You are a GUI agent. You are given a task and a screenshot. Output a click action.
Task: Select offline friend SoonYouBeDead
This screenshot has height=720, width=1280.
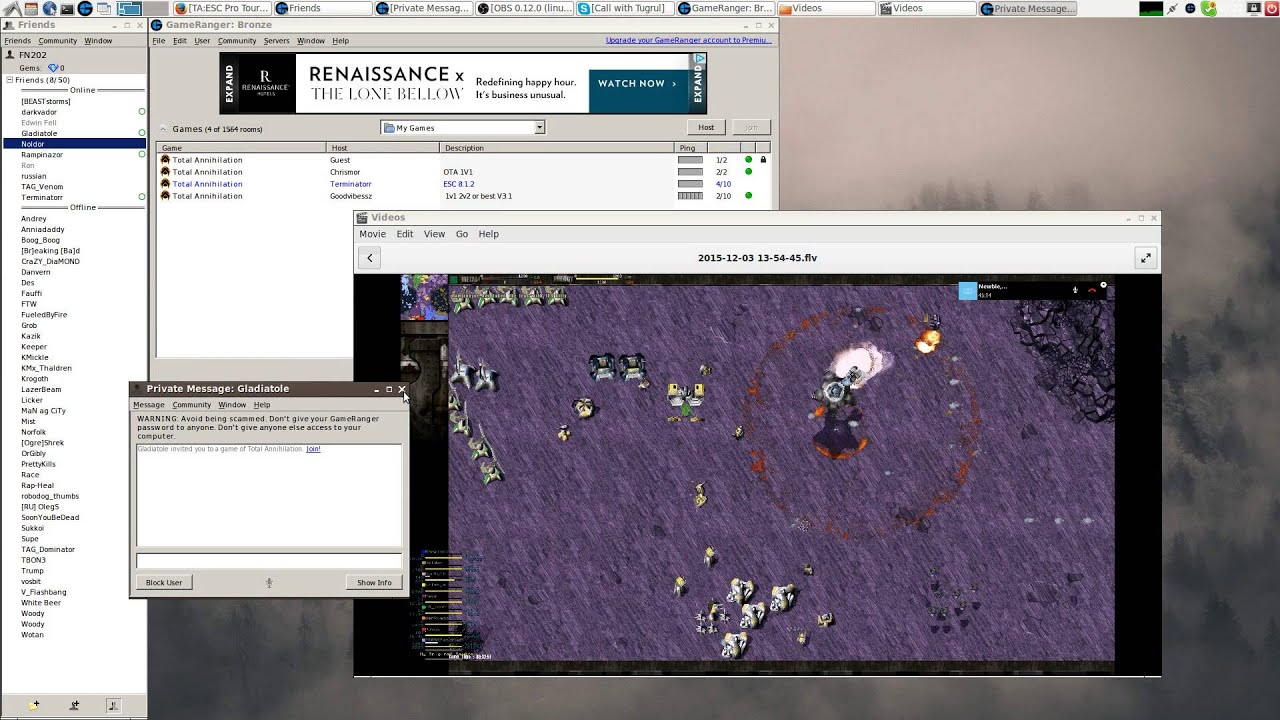pyautogui.click(x=50, y=518)
